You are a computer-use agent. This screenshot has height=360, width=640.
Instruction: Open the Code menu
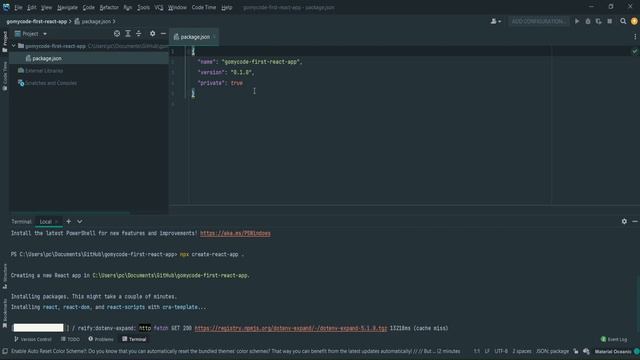point(89,7)
